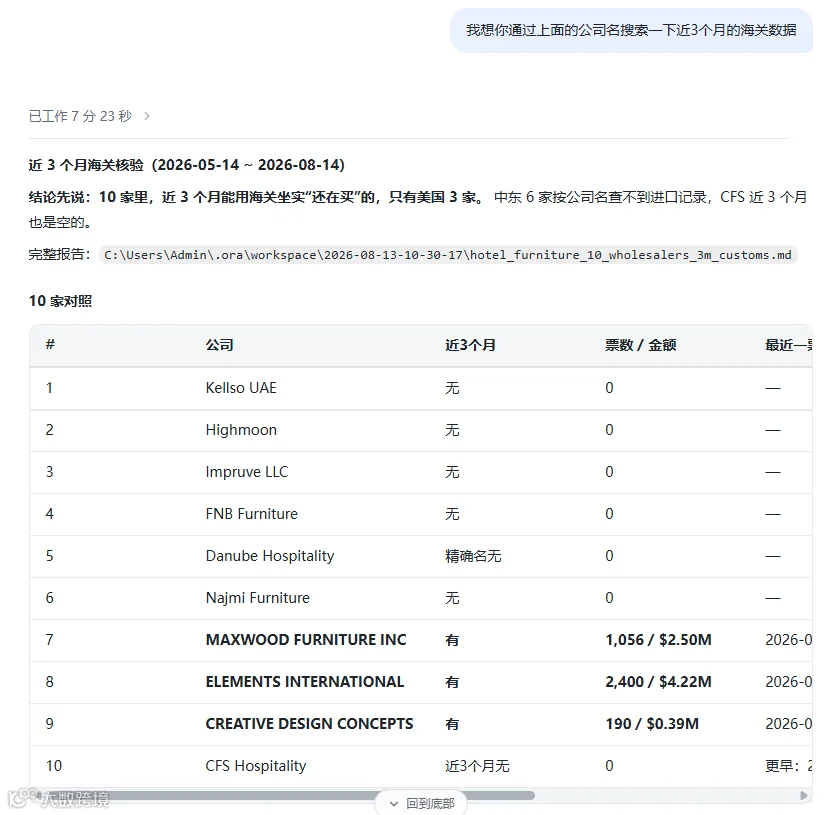Click the '回到底部' button
The height and width of the screenshot is (815, 833).
click(x=421, y=803)
